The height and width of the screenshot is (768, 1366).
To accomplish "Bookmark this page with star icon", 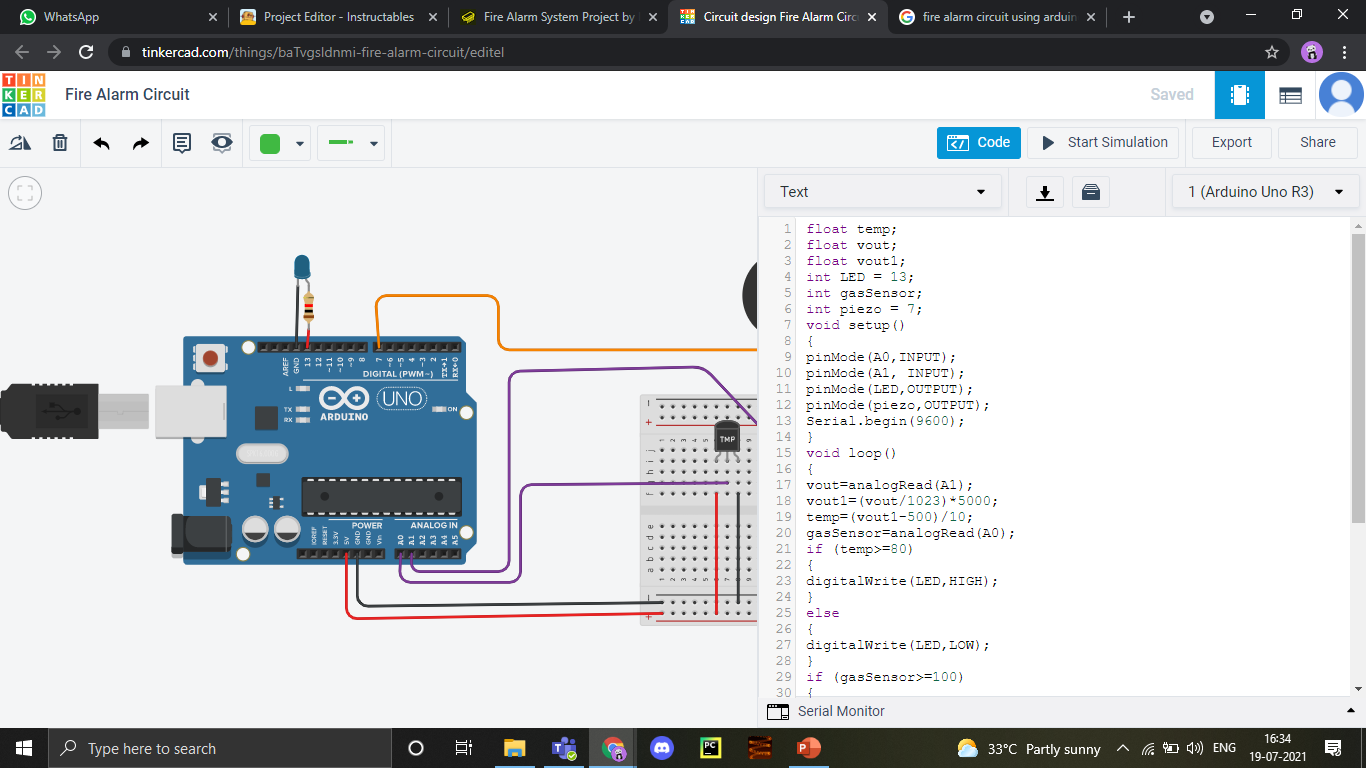I will 1272,52.
